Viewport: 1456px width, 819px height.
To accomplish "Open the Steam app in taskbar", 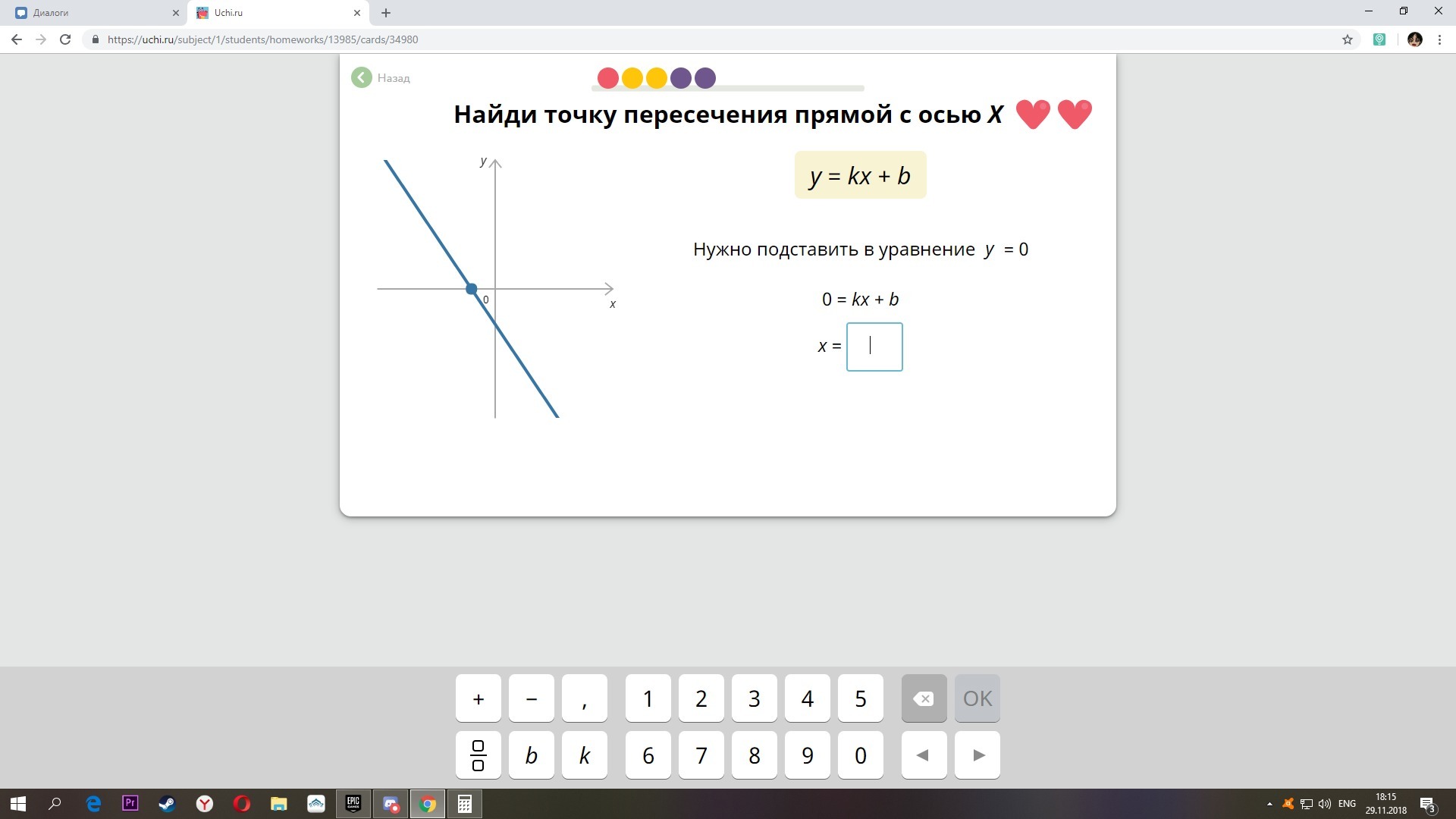I will (167, 804).
